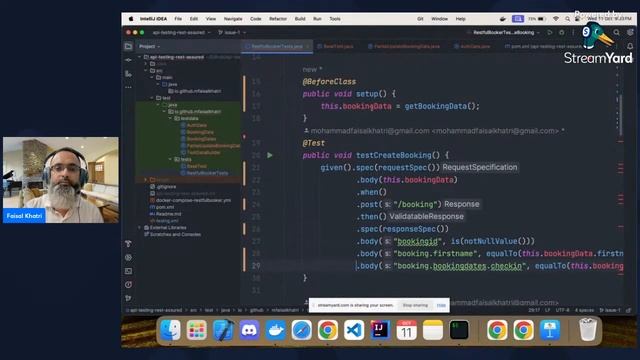
Task: Open Search Everywhere magnifier in IntelliJ
Action: click(x=616, y=32)
